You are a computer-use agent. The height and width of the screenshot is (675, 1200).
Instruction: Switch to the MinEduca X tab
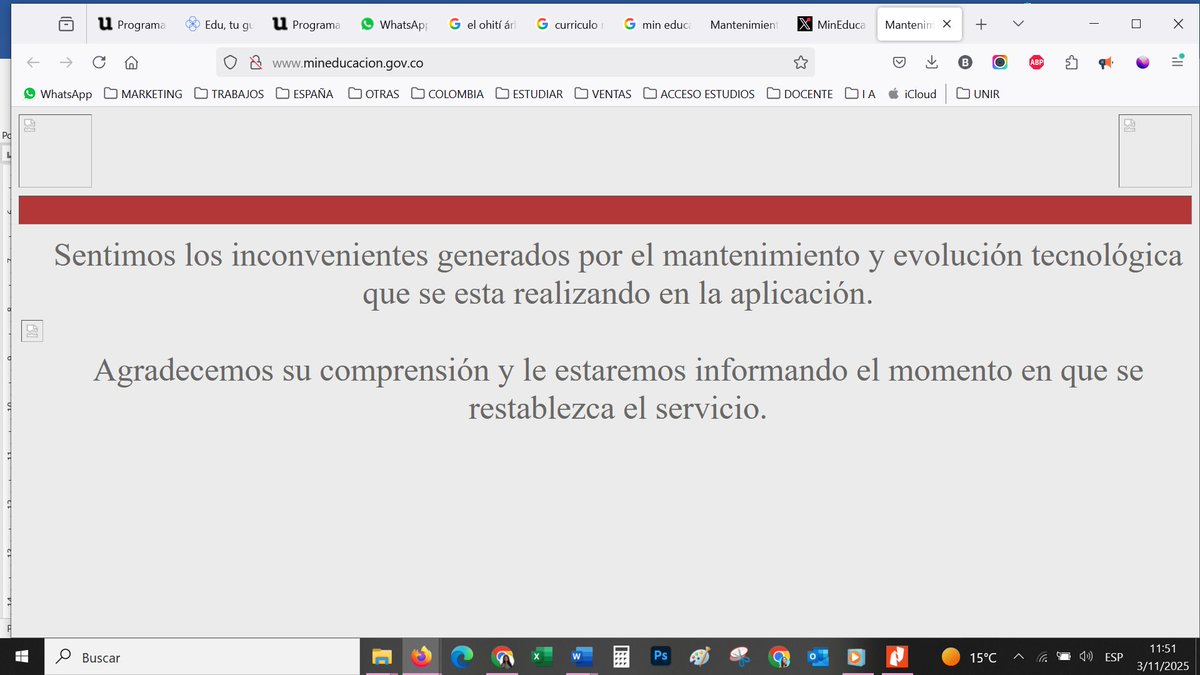[831, 24]
